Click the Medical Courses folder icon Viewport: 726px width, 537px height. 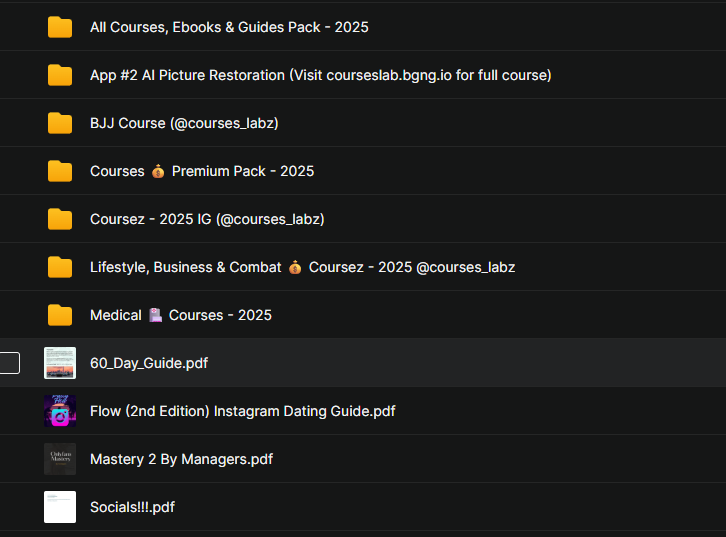[60, 315]
